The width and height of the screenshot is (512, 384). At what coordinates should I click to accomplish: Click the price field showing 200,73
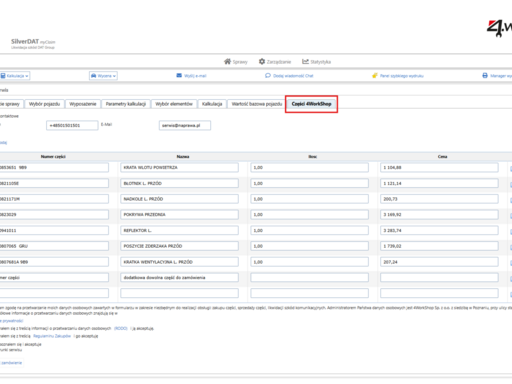pyautogui.click(x=439, y=199)
